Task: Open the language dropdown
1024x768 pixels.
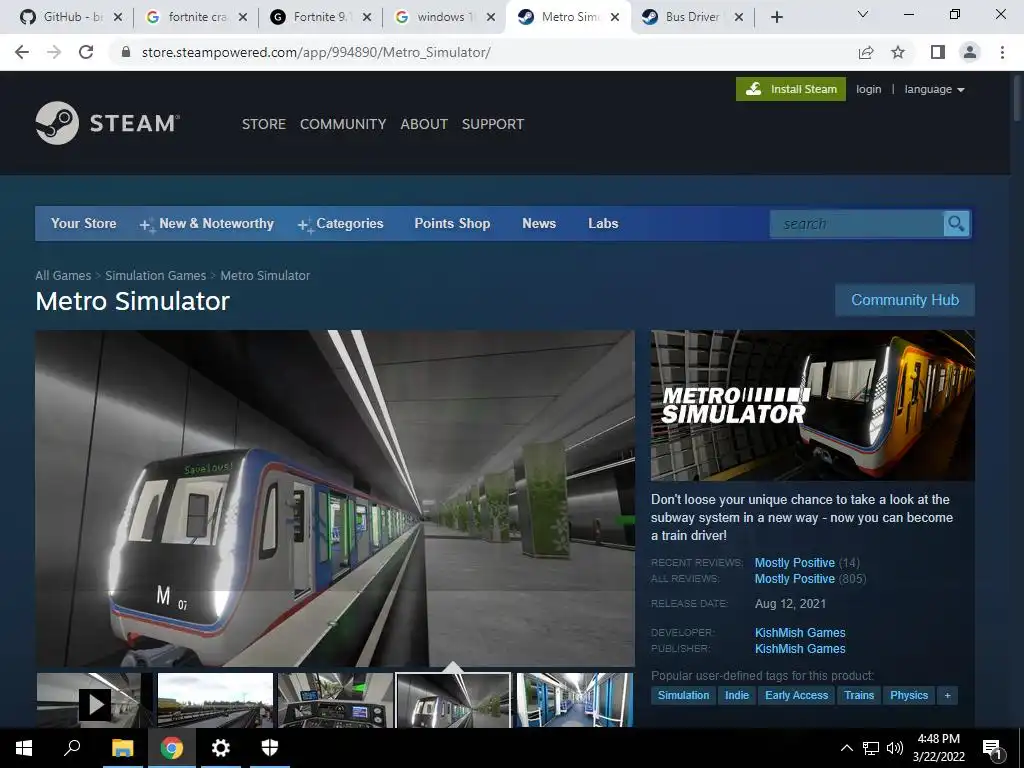Action: click(934, 89)
